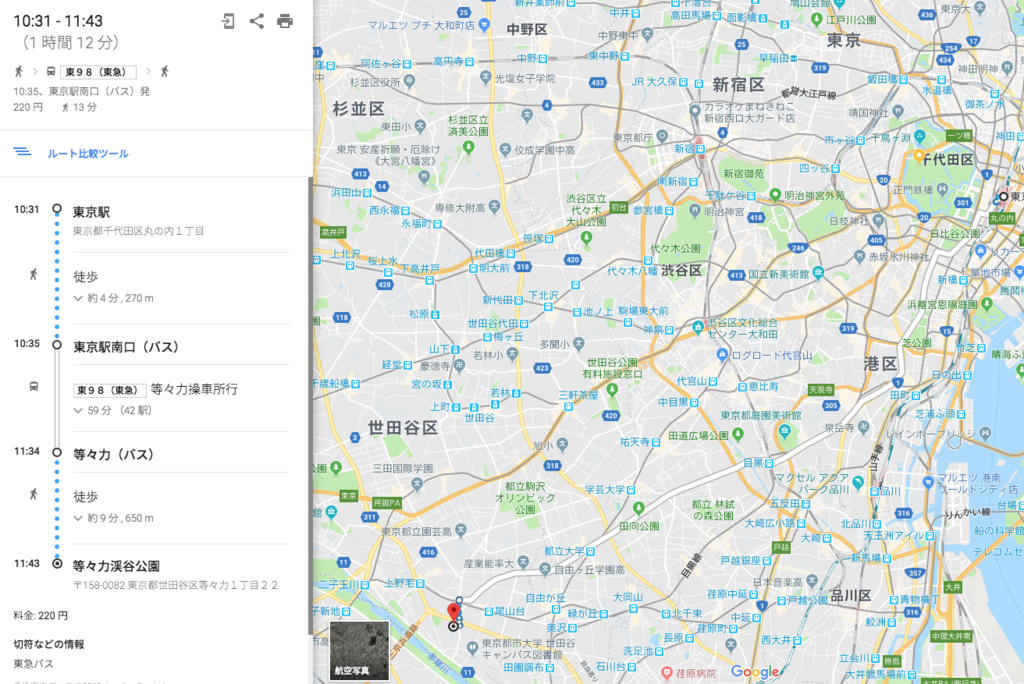The width and height of the screenshot is (1024, 684).
Task: Click the 渋谷区 district label
Action: point(682,270)
